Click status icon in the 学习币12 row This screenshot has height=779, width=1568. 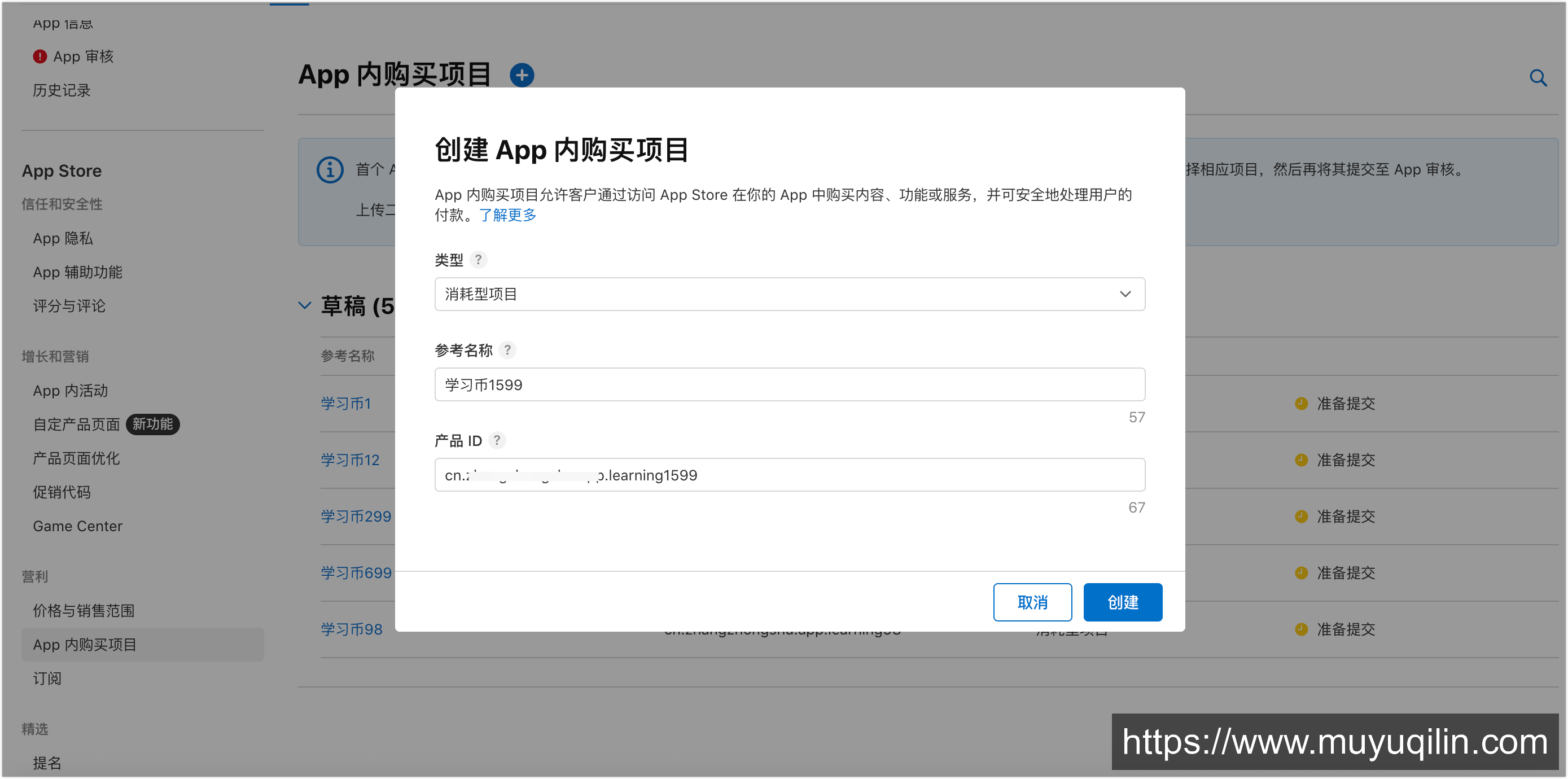click(1301, 460)
